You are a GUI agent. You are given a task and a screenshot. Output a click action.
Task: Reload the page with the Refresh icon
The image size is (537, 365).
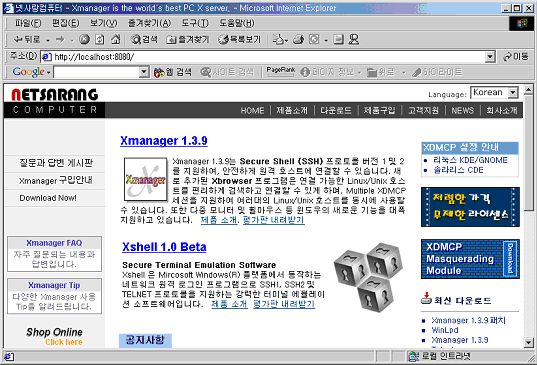100,40
